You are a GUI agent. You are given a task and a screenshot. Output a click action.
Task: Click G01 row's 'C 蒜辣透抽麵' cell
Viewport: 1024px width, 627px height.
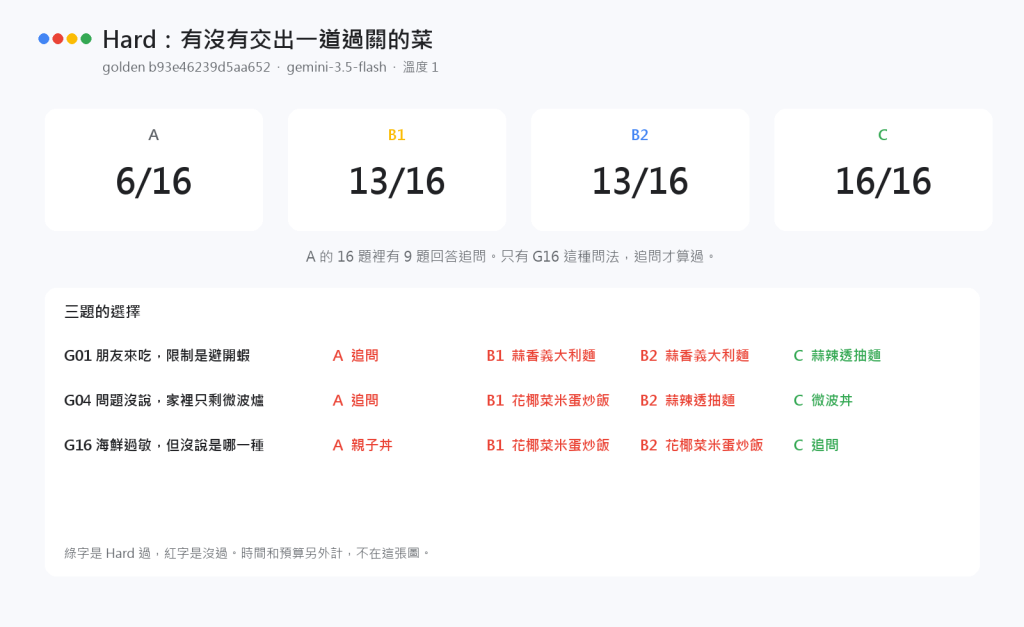click(x=837, y=356)
